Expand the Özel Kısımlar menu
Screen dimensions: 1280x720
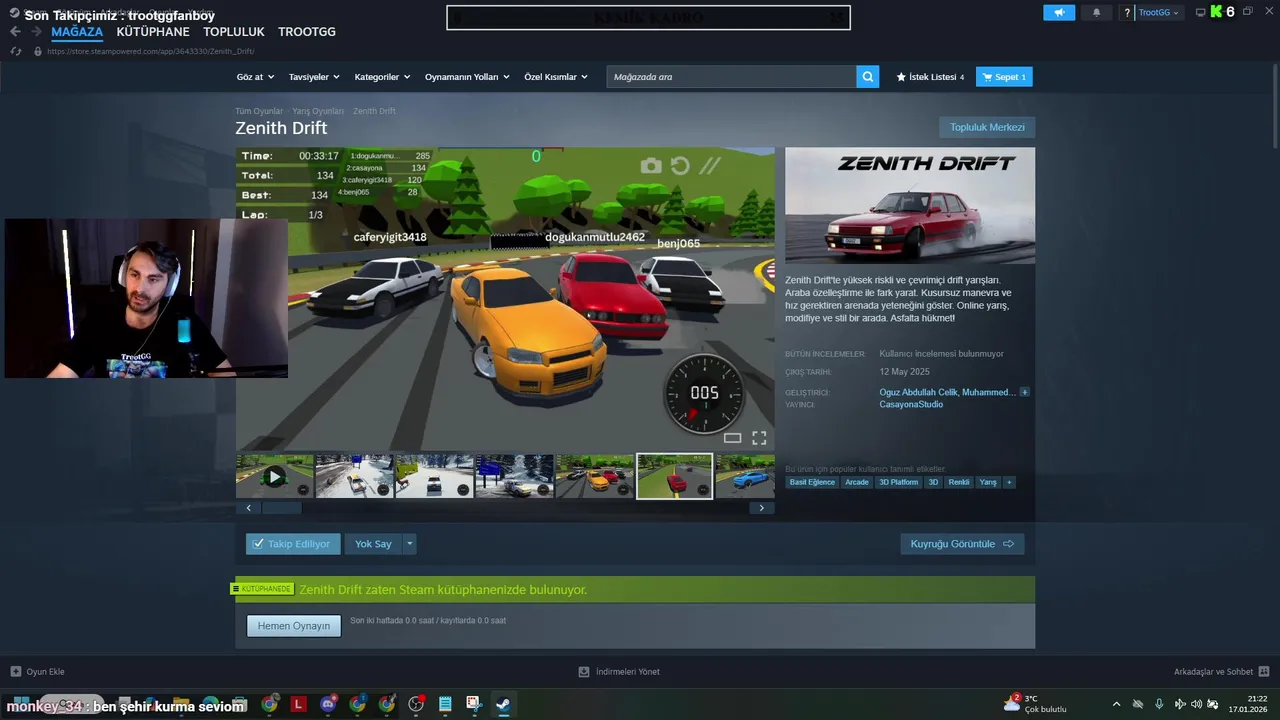coord(556,77)
